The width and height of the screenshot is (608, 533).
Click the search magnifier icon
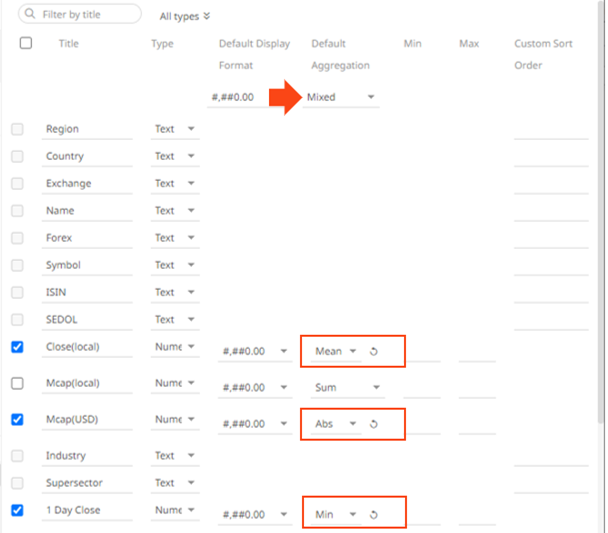click(31, 15)
